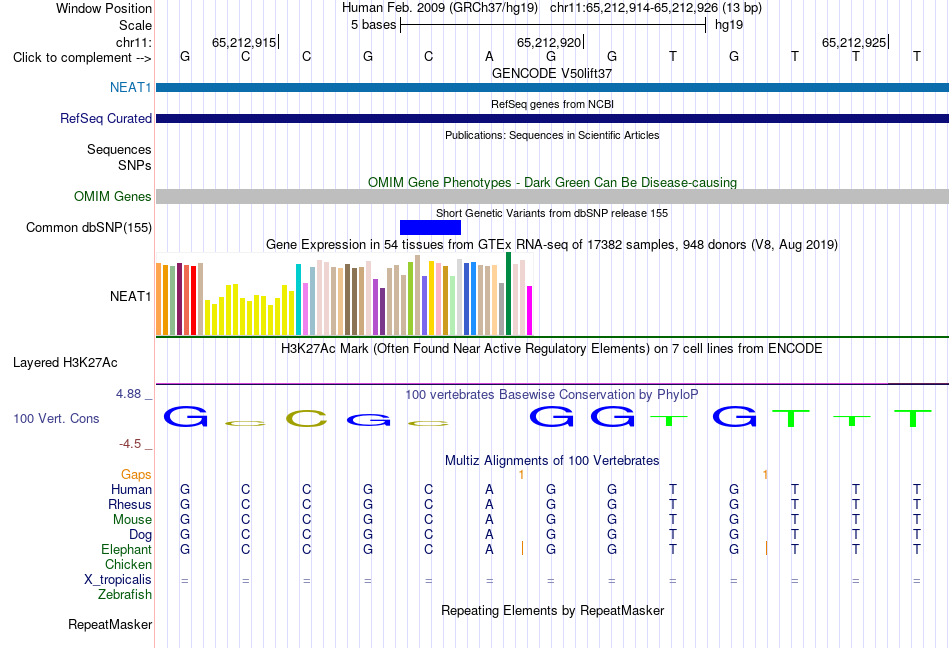Open Common dbSNP(155) track label

click(88, 227)
